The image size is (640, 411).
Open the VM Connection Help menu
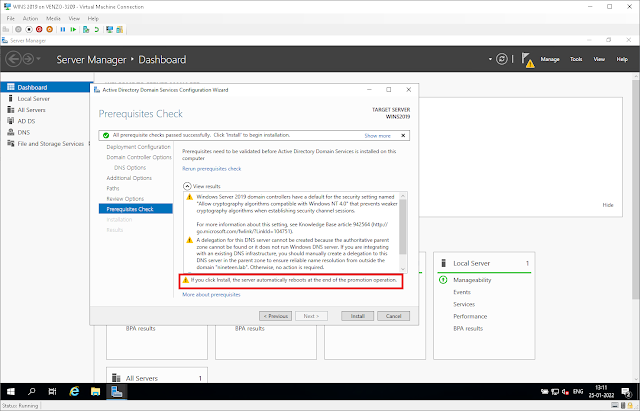[93, 18]
